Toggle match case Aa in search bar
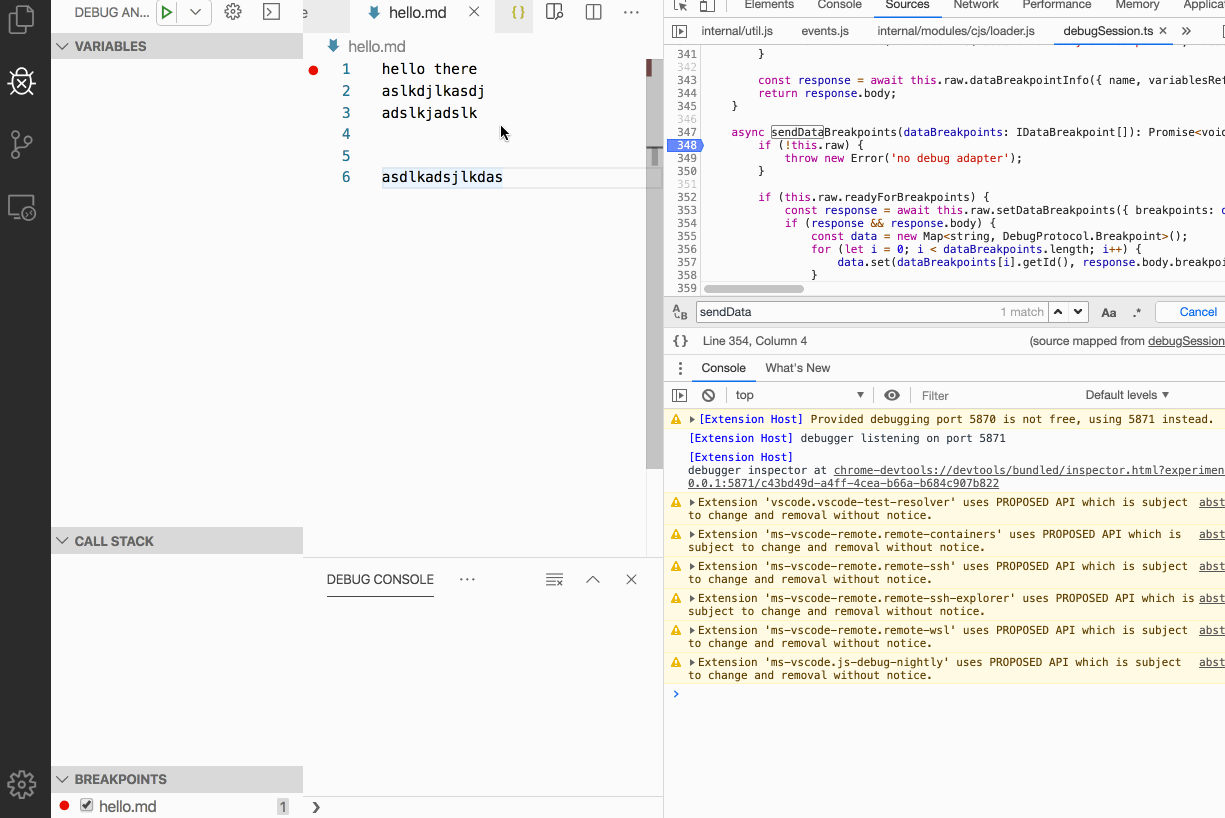 coord(1108,312)
